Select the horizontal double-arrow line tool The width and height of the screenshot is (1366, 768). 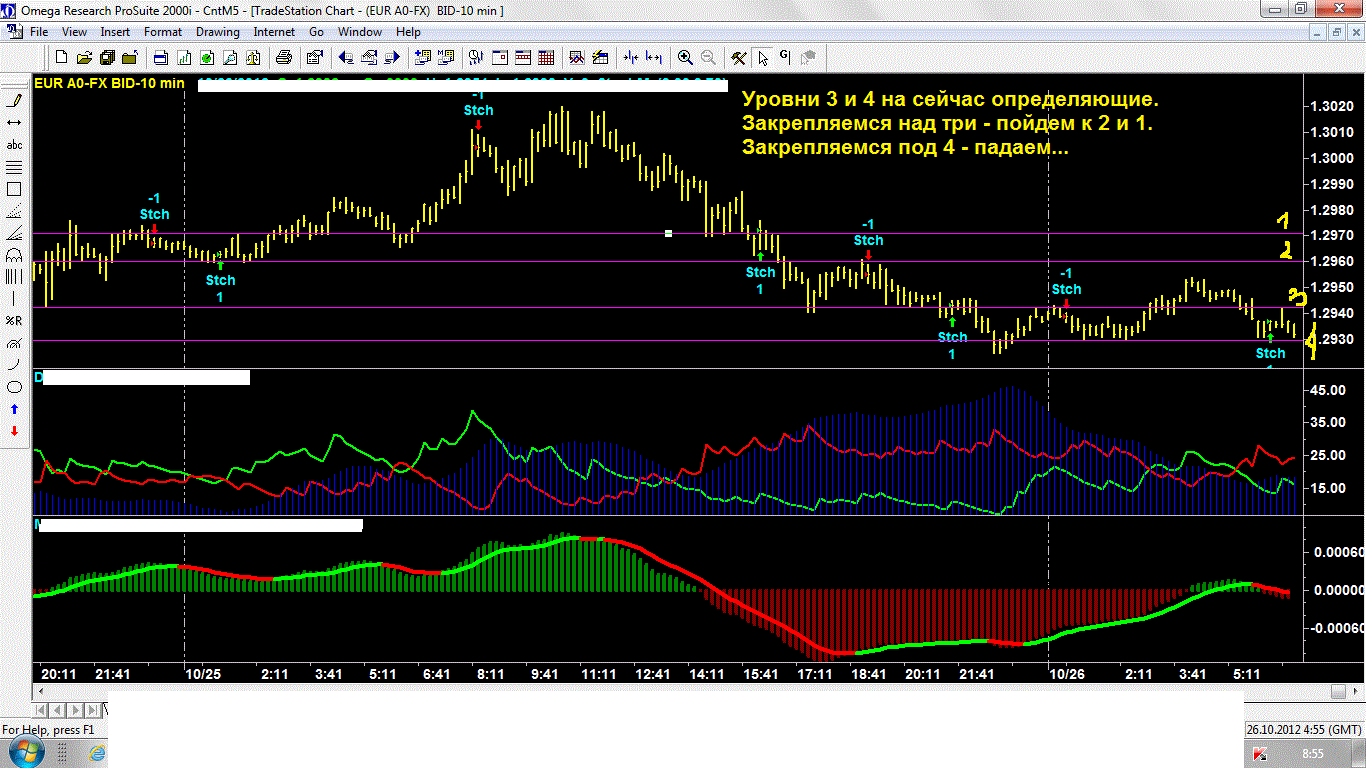click(x=14, y=122)
